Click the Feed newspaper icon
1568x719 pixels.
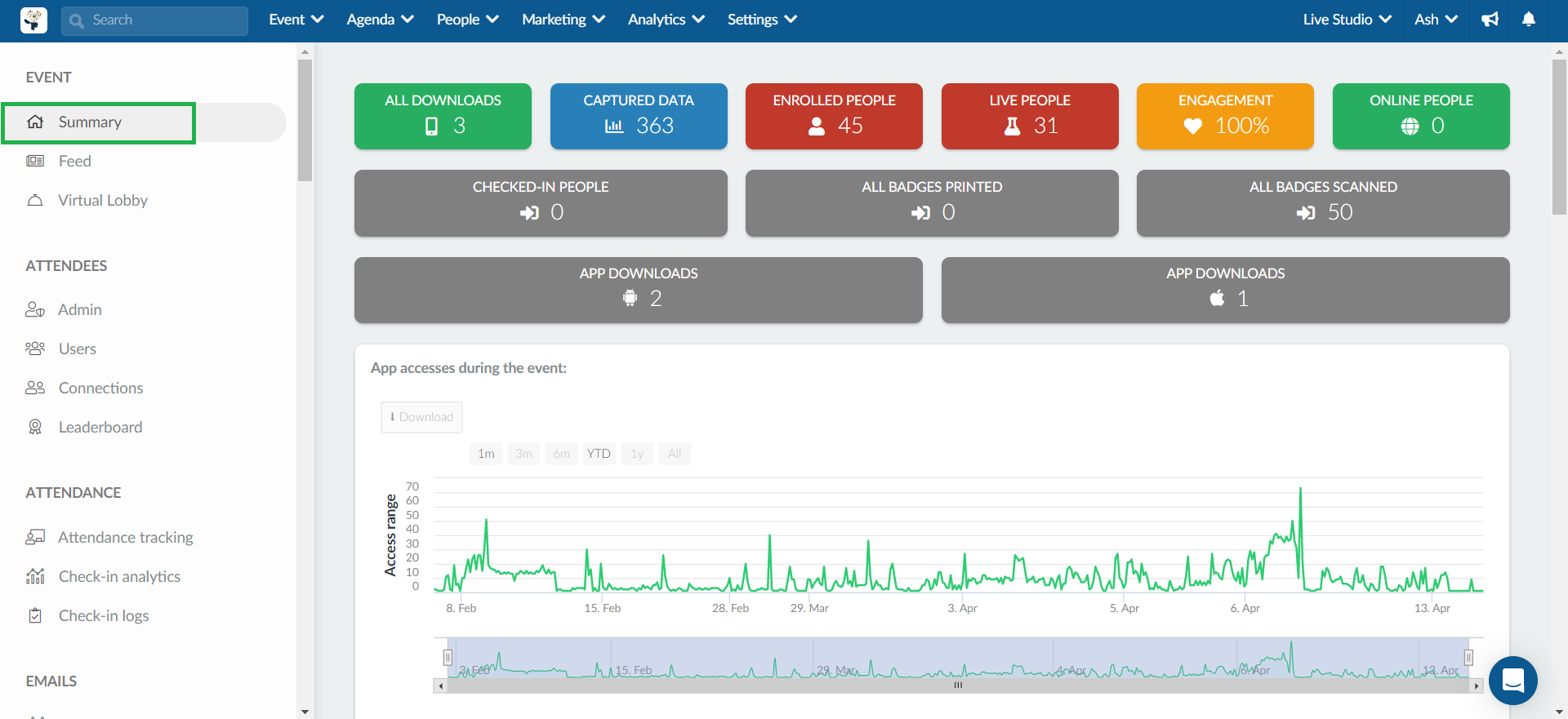35,161
